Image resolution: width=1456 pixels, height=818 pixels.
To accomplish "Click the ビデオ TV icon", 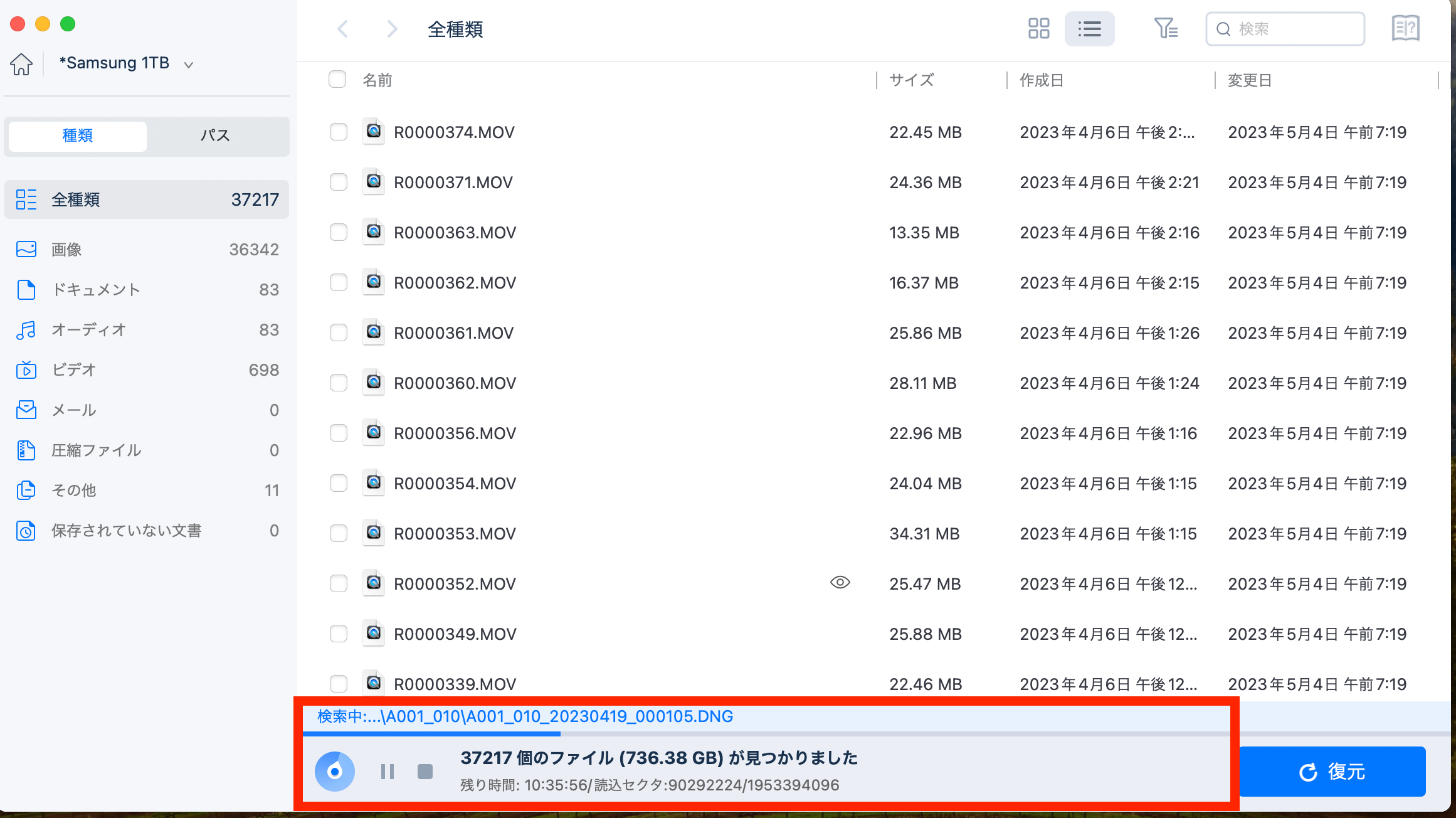I will tap(26, 370).
